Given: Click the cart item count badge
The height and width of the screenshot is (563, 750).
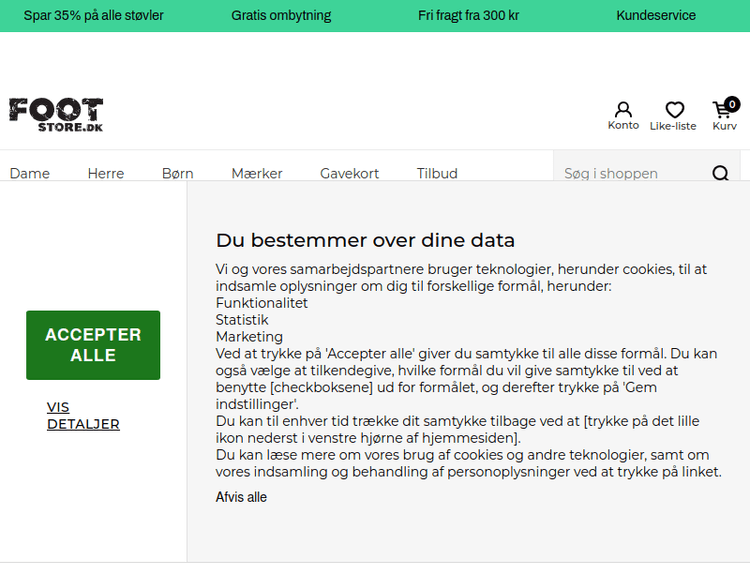Looking at the screenshot, I should coord(732,104).
